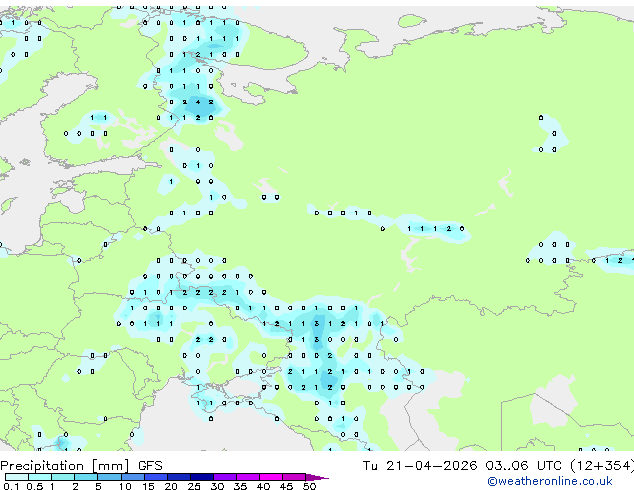Click the 15–20 mm legend swatch
The height and width of the screenshot is (490, 634).
coord(156,477)
